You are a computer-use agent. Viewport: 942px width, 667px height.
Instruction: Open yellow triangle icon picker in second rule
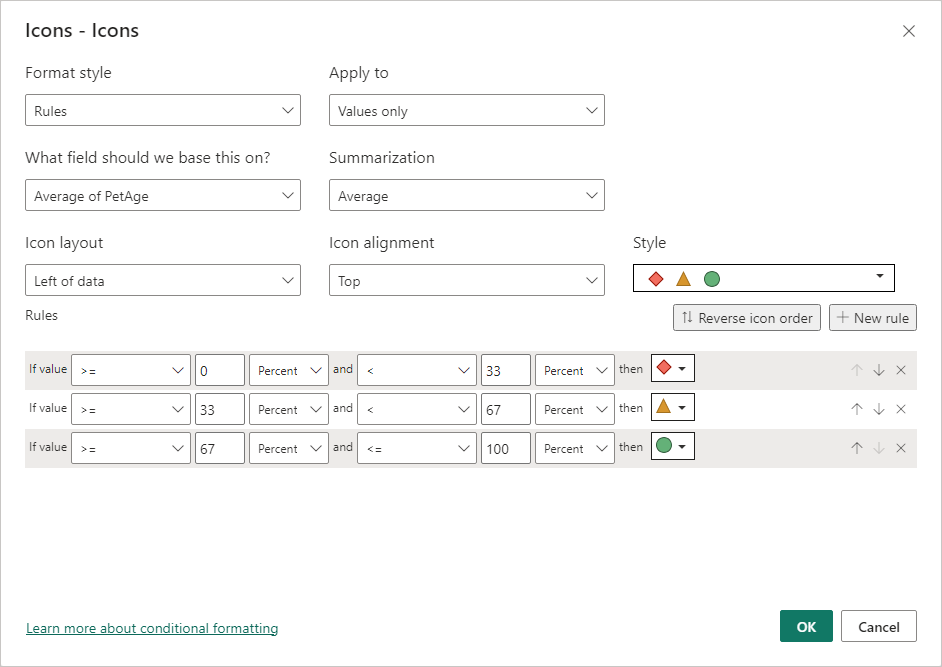tap(672, 408)
